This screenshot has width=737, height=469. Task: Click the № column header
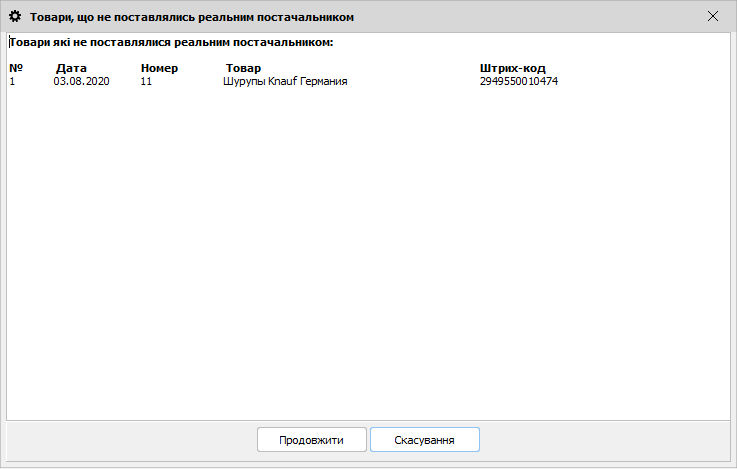point(16,68)
